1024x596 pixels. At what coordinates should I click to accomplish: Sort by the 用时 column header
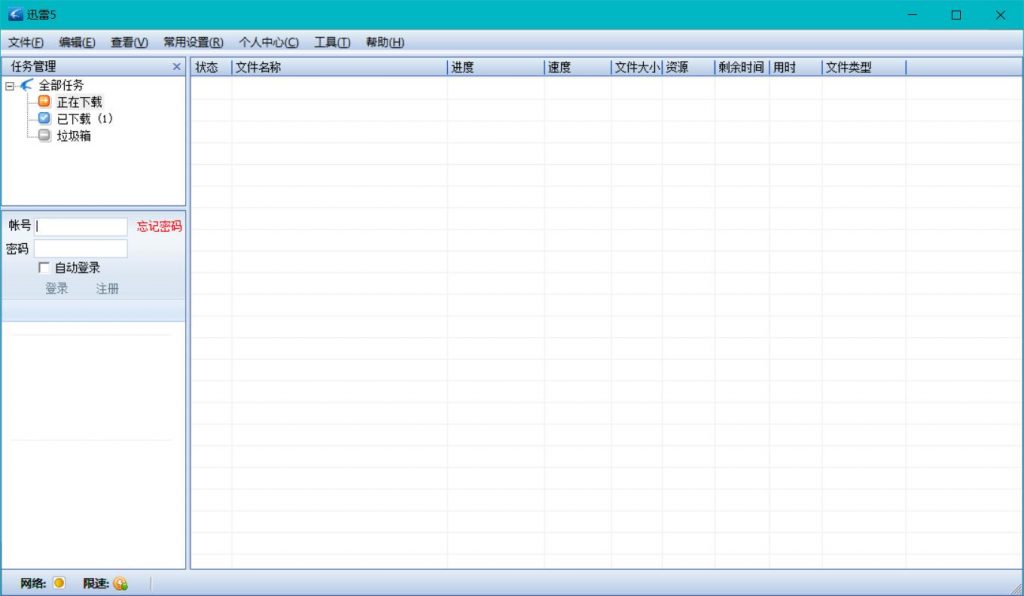pos(796,67)
